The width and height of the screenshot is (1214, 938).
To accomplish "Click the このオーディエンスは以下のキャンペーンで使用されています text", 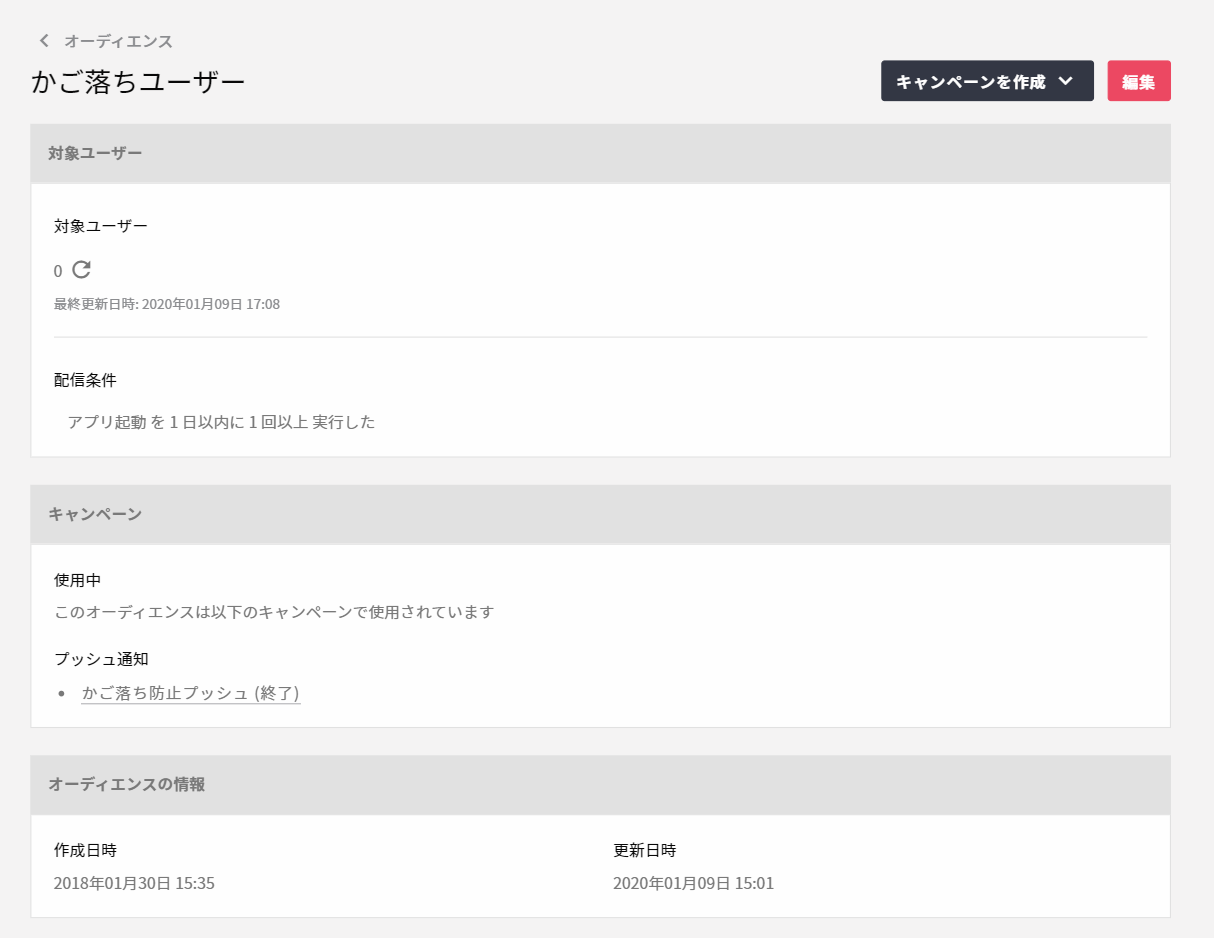I will (274, 612).
